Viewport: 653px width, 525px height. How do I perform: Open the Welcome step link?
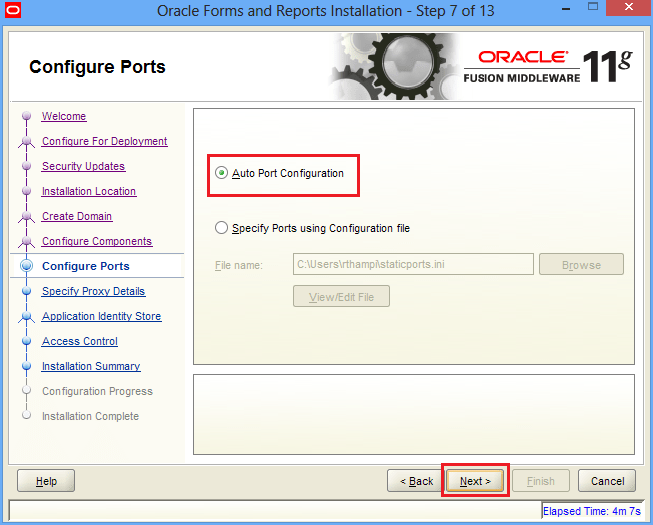point(64,116)
